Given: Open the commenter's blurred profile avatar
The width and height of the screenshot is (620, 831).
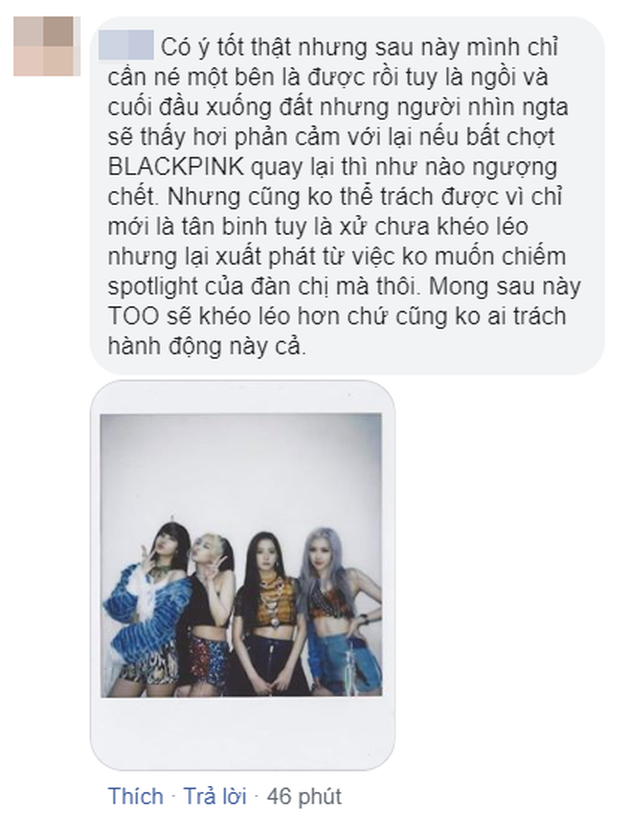Looking at the screenshot, I should coord(47,46).
